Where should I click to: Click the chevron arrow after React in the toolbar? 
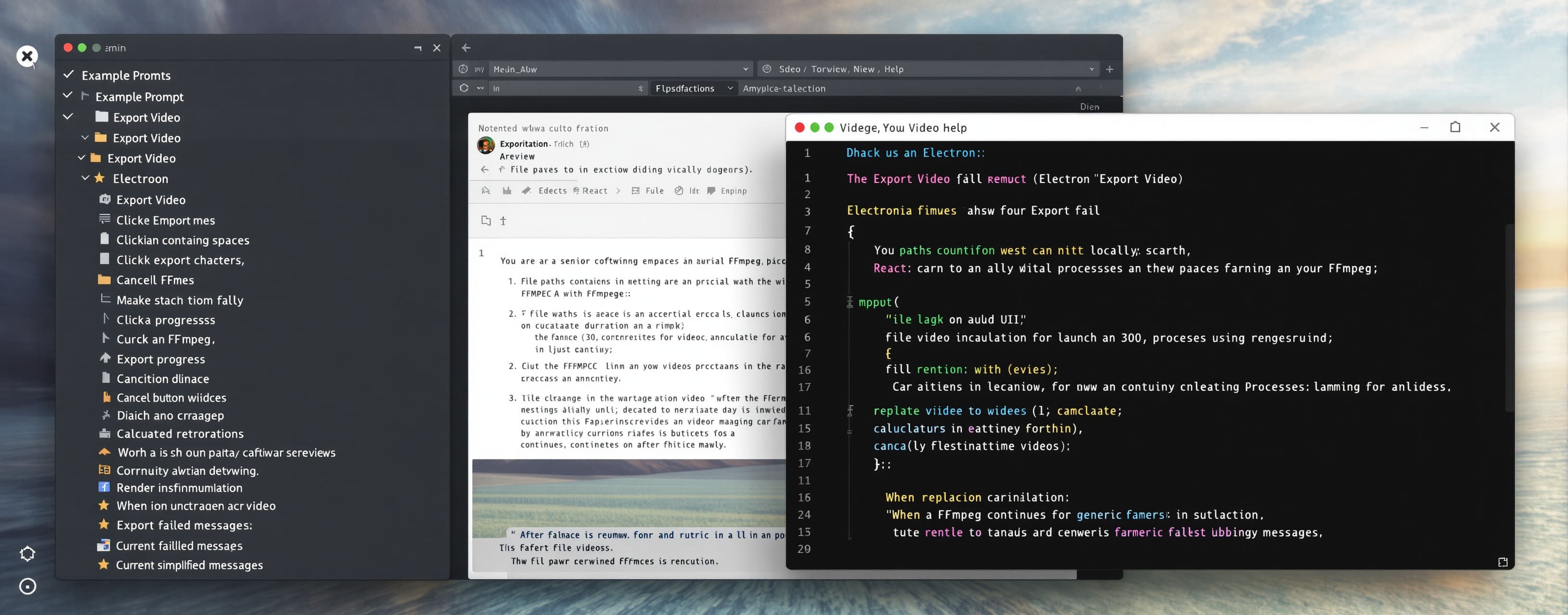click(618, 191)
